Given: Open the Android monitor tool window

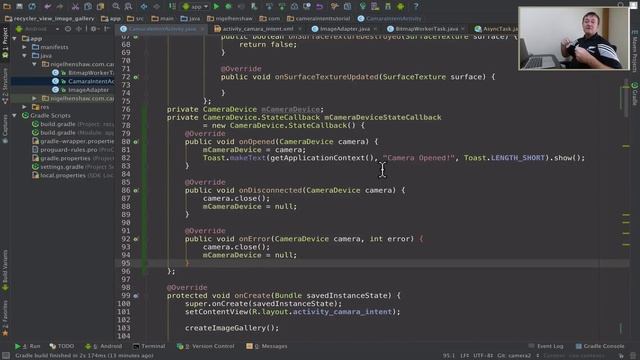Looking at the screenshot, I should (x=103, y=346).
